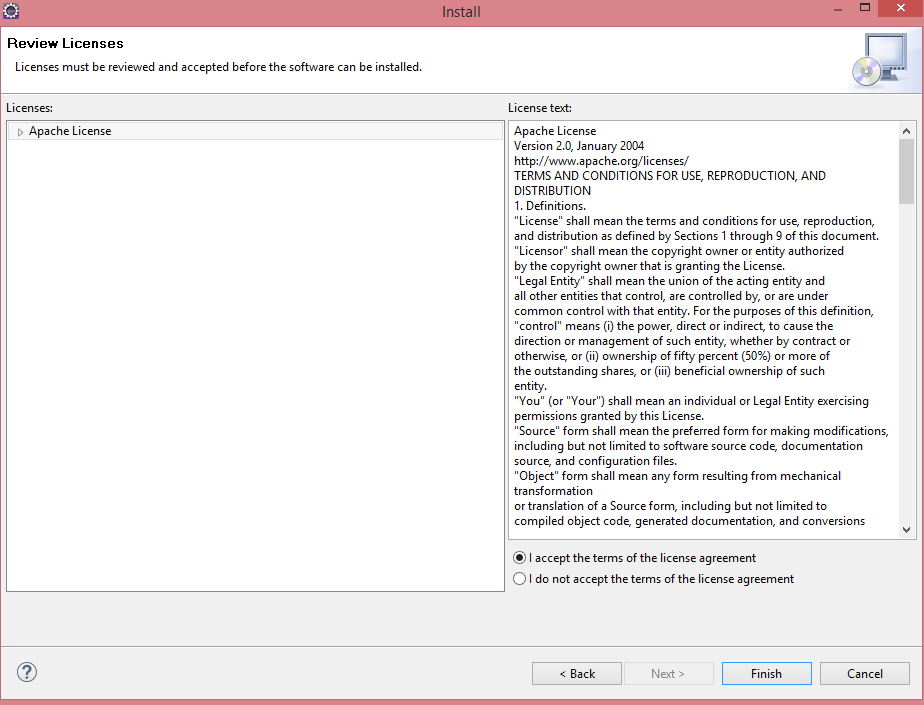Click the scroll up arrow of license text
Image resolution: width=924 pixels, height=705 pixels.
click(906, 131)
